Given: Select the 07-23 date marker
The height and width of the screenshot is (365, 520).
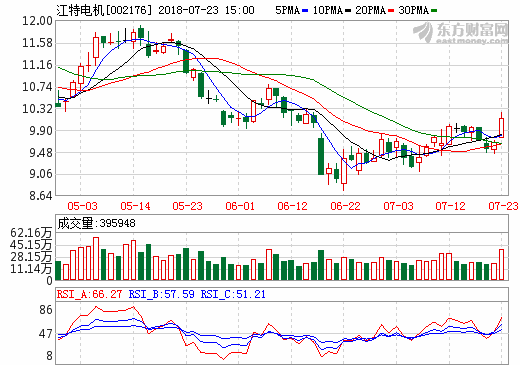Looking at the screenshot, I should (x=503, y=206).
